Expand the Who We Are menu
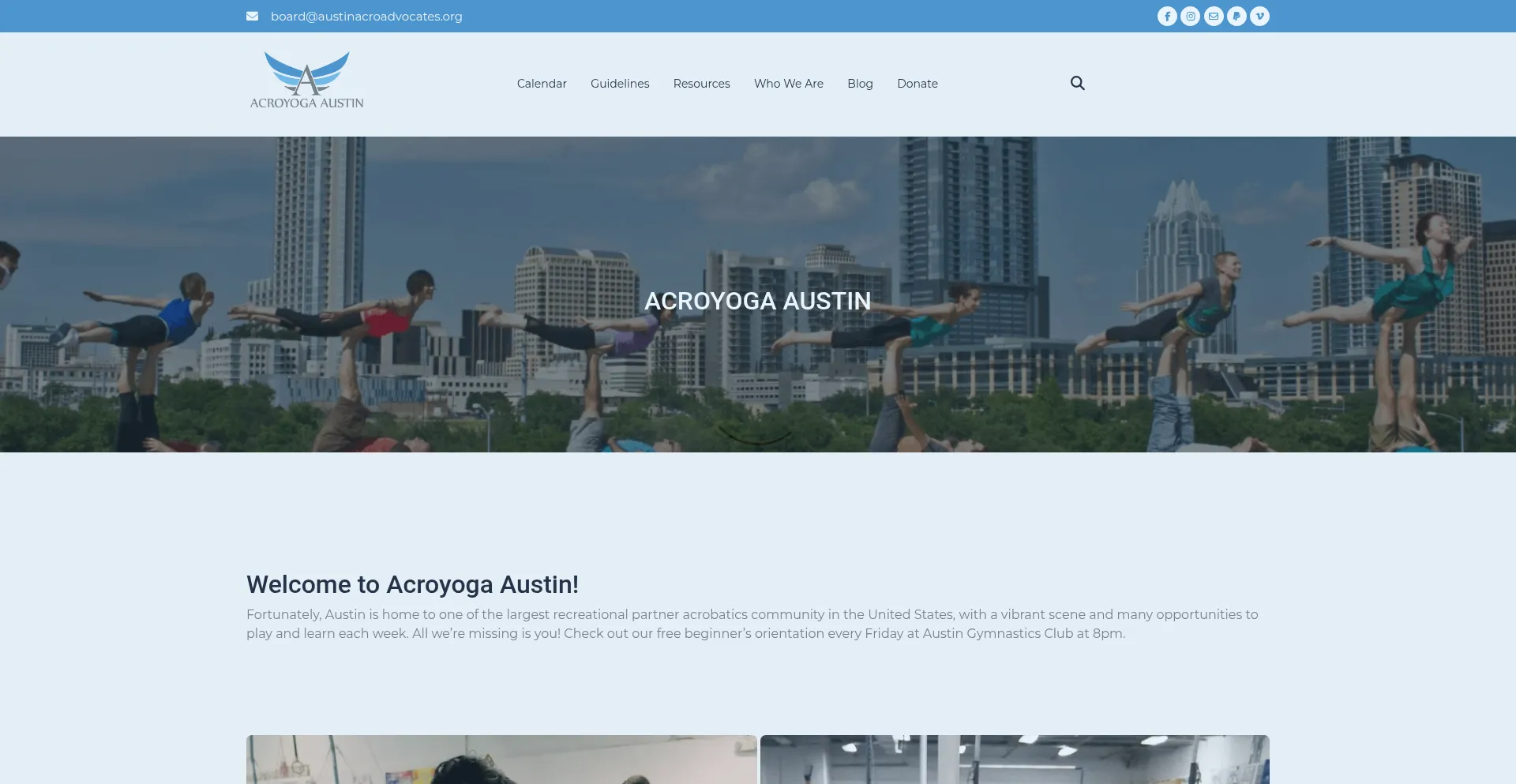Screen dimensions: 1516x784 click(788, 84)
